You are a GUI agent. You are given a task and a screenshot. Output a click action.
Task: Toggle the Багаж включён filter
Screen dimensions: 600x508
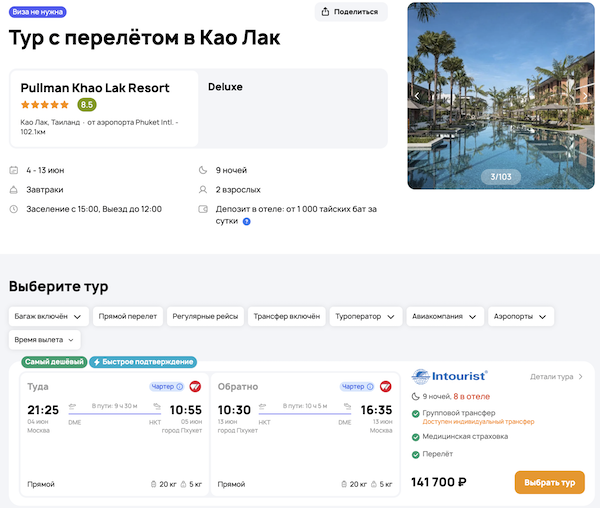(x=49, y=316)
